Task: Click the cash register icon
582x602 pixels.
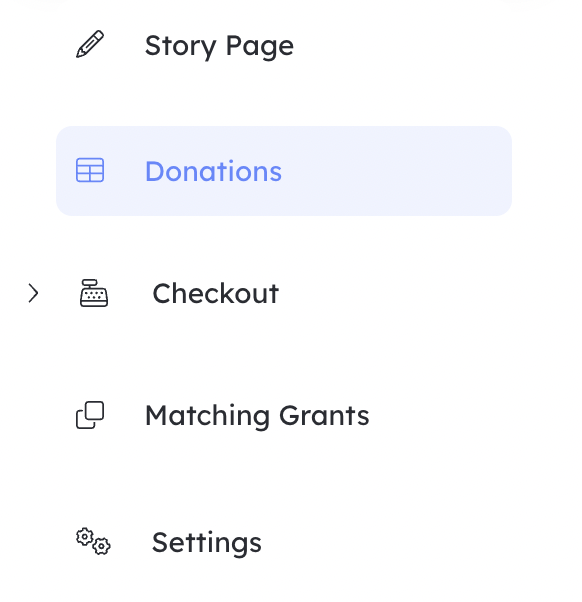Action: coord(94,293)
